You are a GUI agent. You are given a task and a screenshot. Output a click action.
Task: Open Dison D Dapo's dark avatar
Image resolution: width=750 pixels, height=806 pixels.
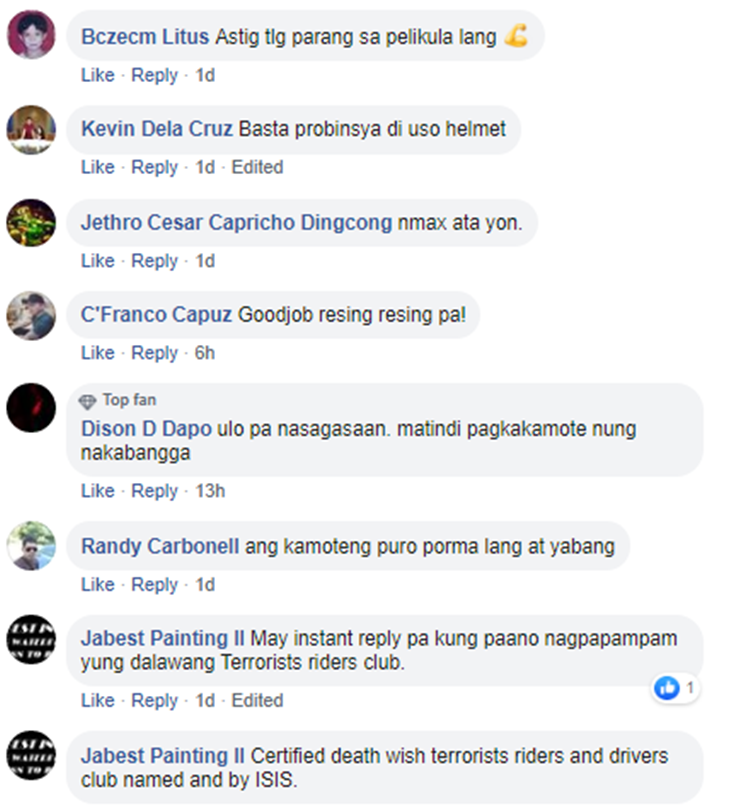click(x=31, y=408)
